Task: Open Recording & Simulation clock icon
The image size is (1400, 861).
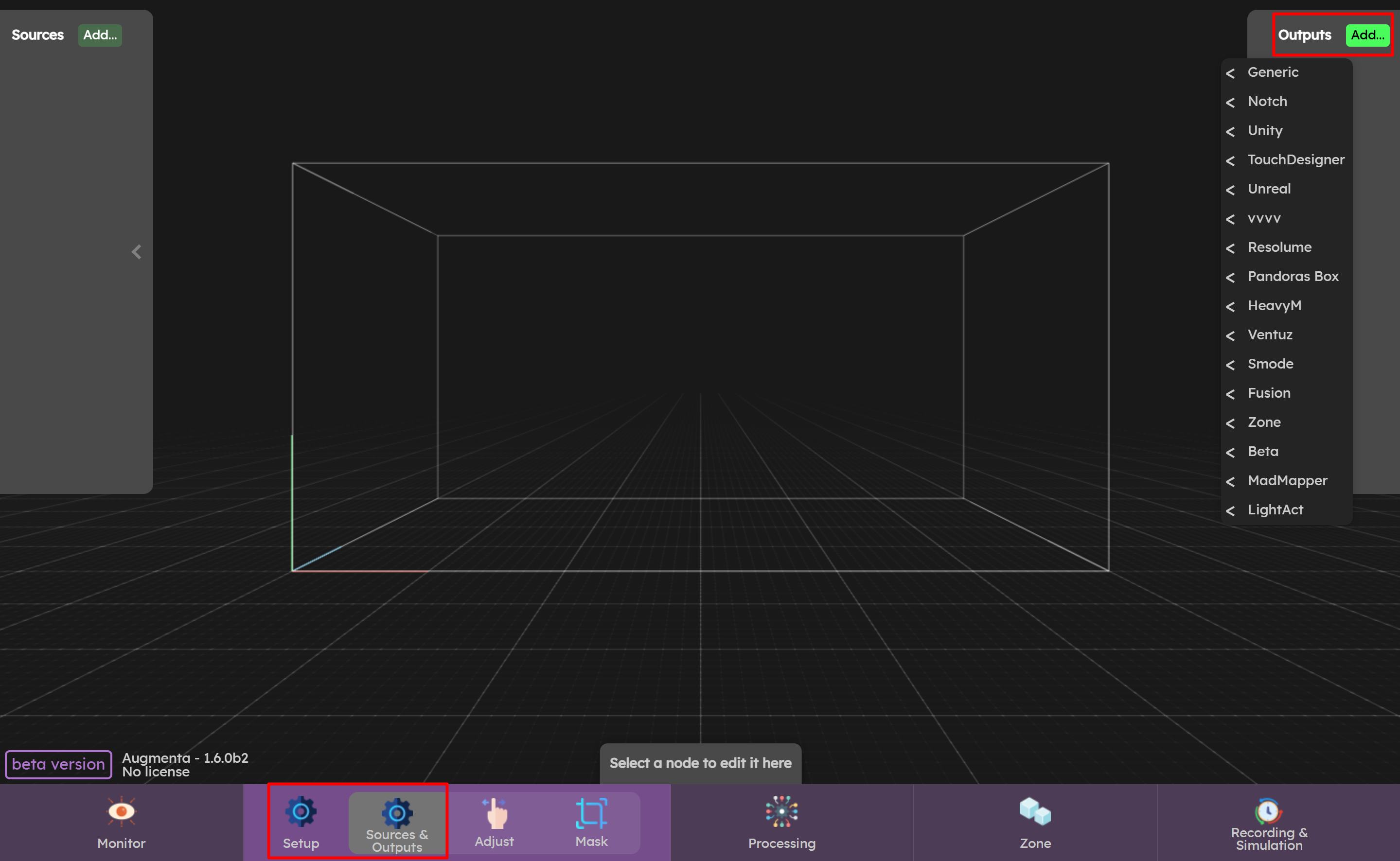Action: 1268,810
